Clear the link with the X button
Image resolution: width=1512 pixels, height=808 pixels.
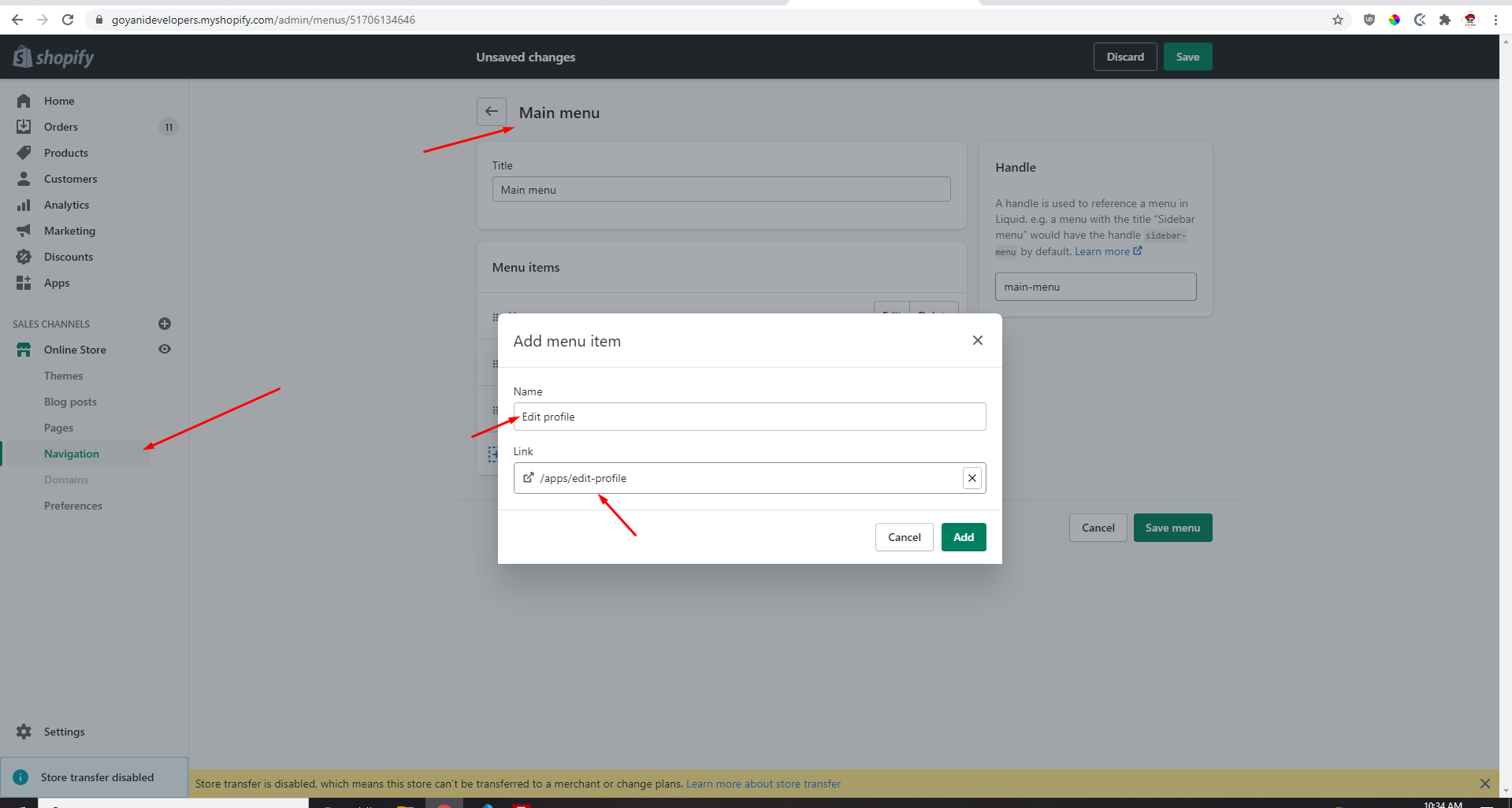pyautogui.click(x=972, y=478)
